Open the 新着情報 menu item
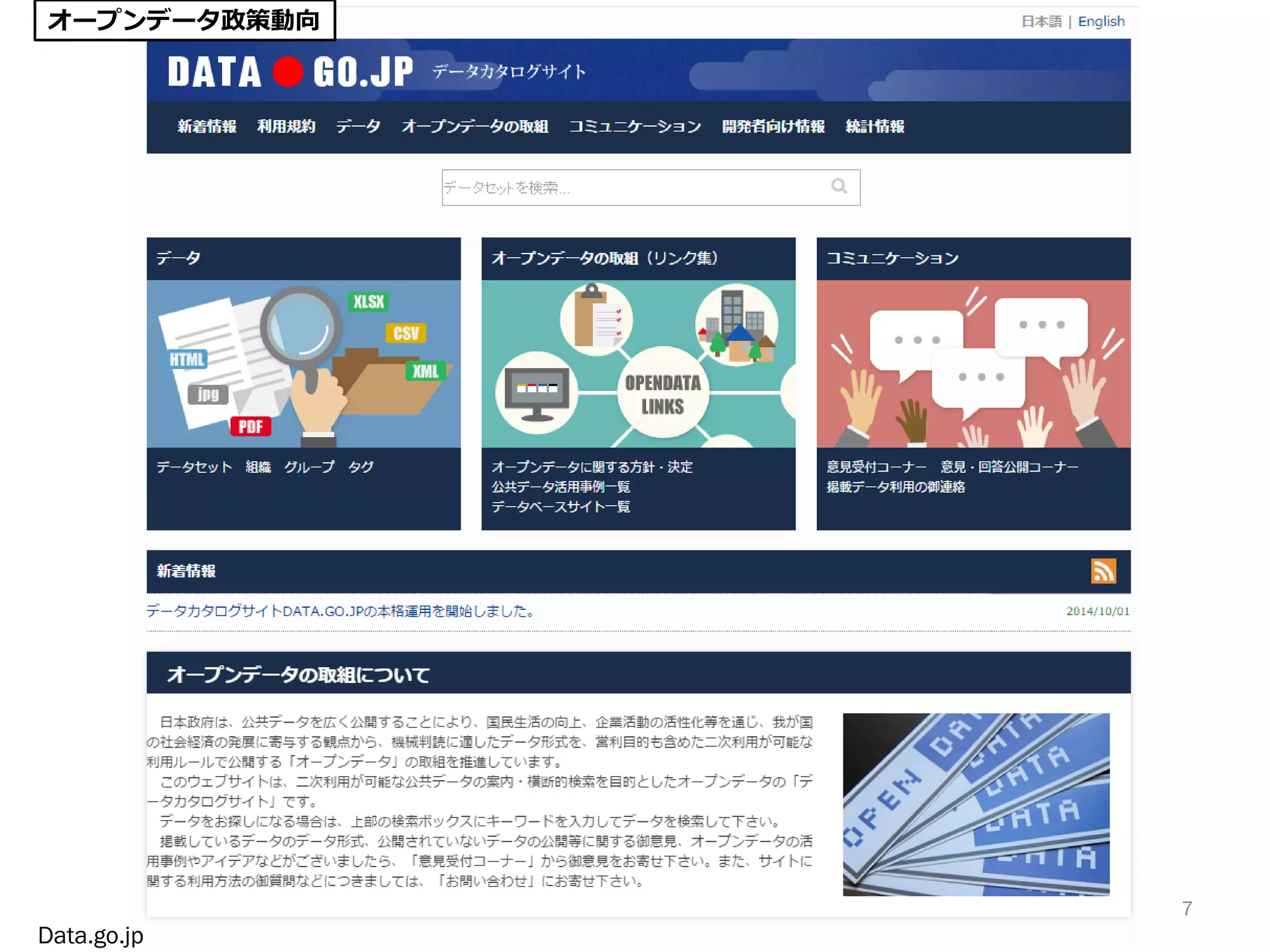This screenshot has width=1270, height=952. click(x=206, y=126)
